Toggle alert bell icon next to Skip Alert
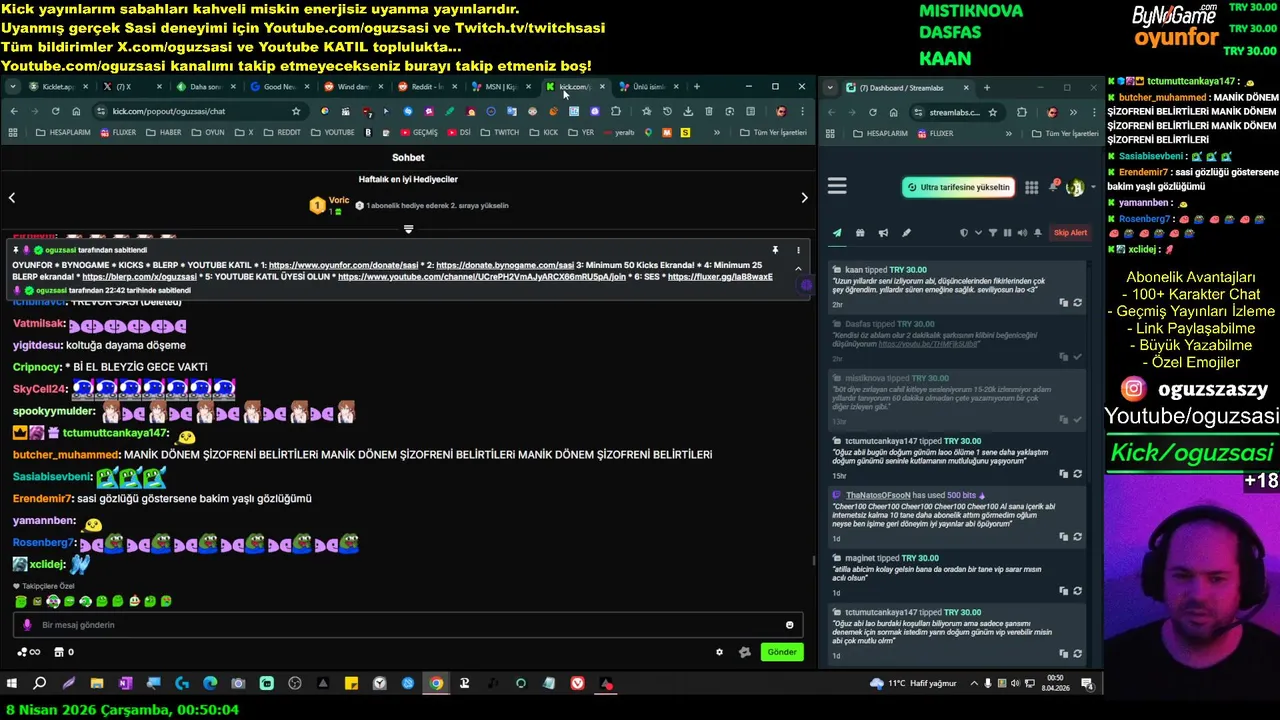The width and height of the screenshot is (1280, 720). point(1038,233)
